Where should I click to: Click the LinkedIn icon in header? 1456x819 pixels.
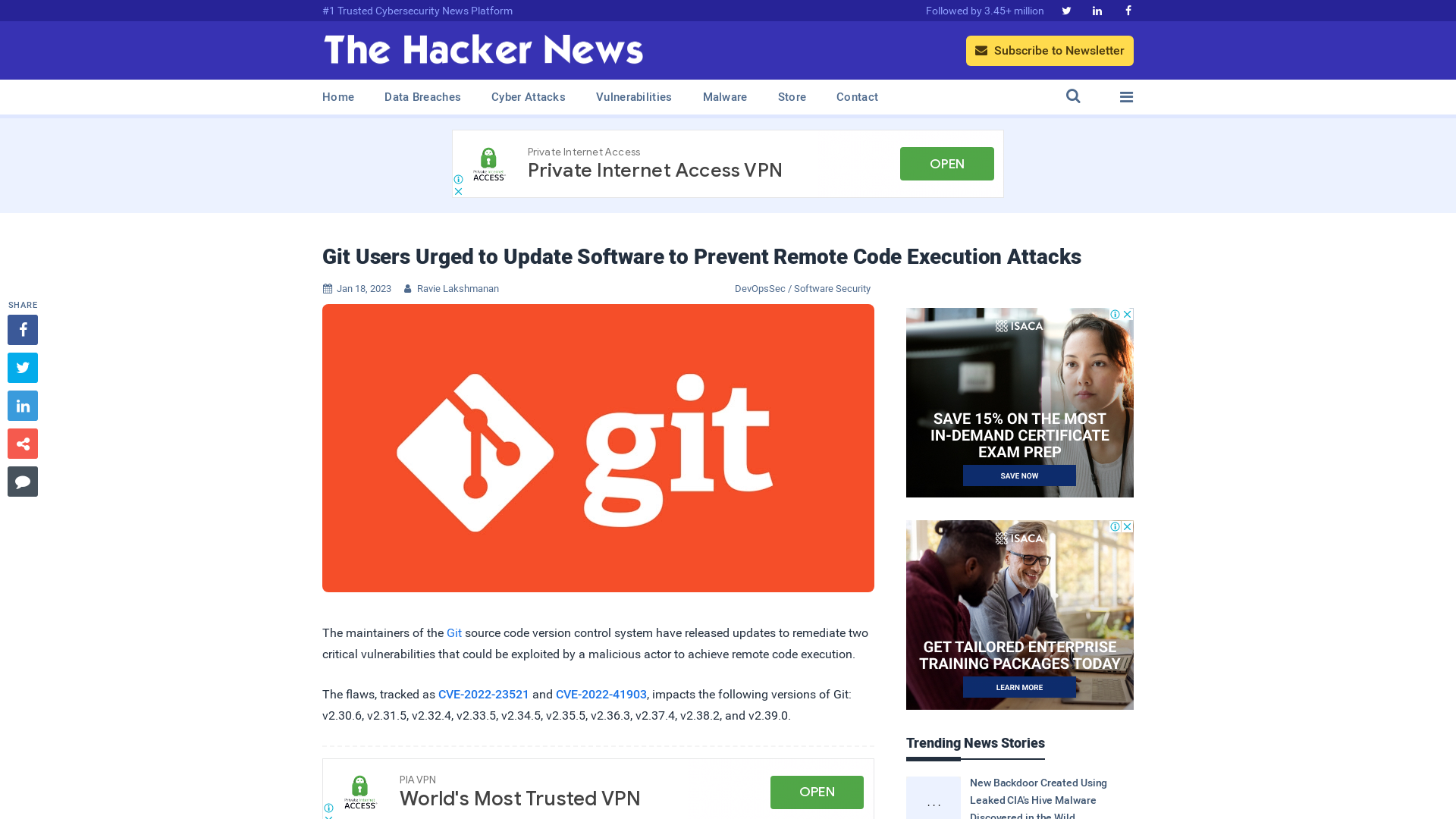1097,10
